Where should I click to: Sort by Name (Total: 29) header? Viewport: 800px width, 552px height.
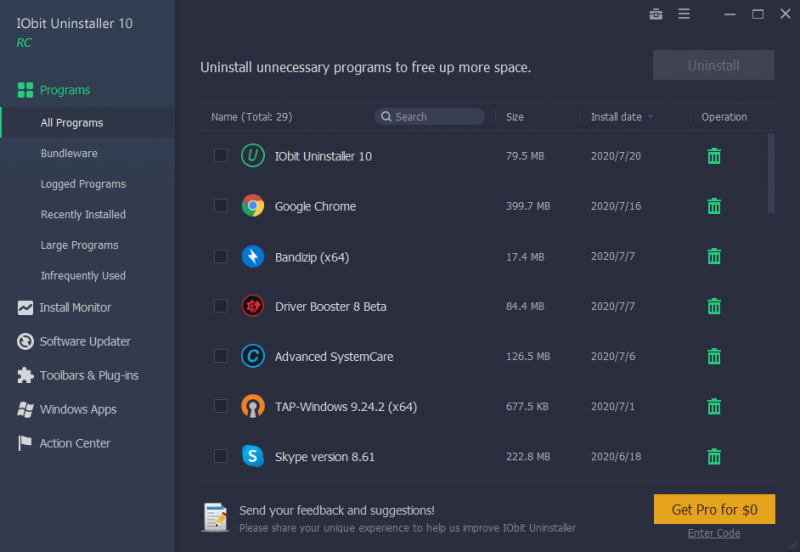(x=252, y=117)
